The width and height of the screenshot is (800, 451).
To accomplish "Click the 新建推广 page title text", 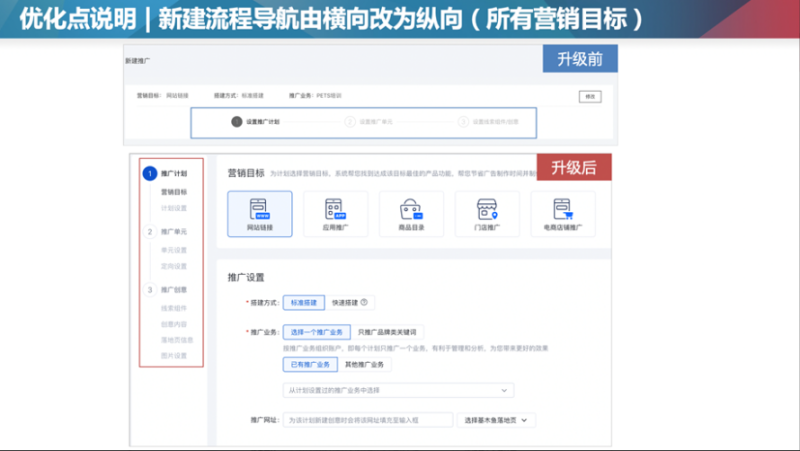I will tap(138, 61).
